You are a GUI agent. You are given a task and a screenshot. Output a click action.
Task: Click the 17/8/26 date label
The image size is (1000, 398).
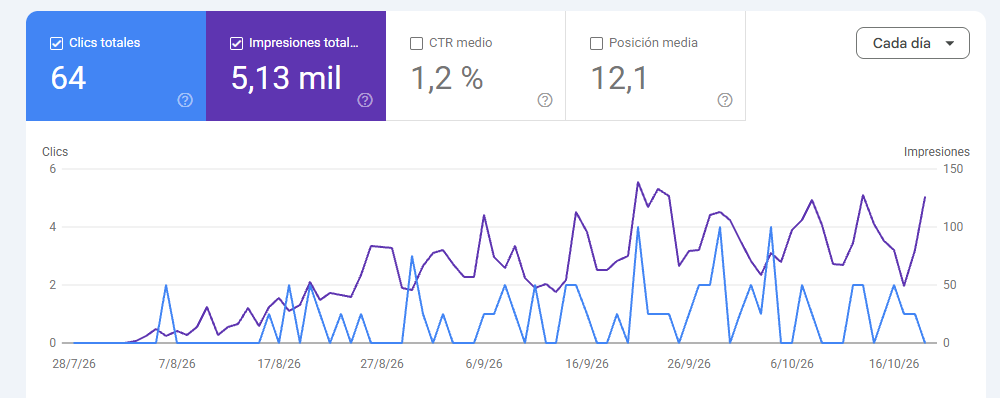pyautogui.click(x=279, y=364)
